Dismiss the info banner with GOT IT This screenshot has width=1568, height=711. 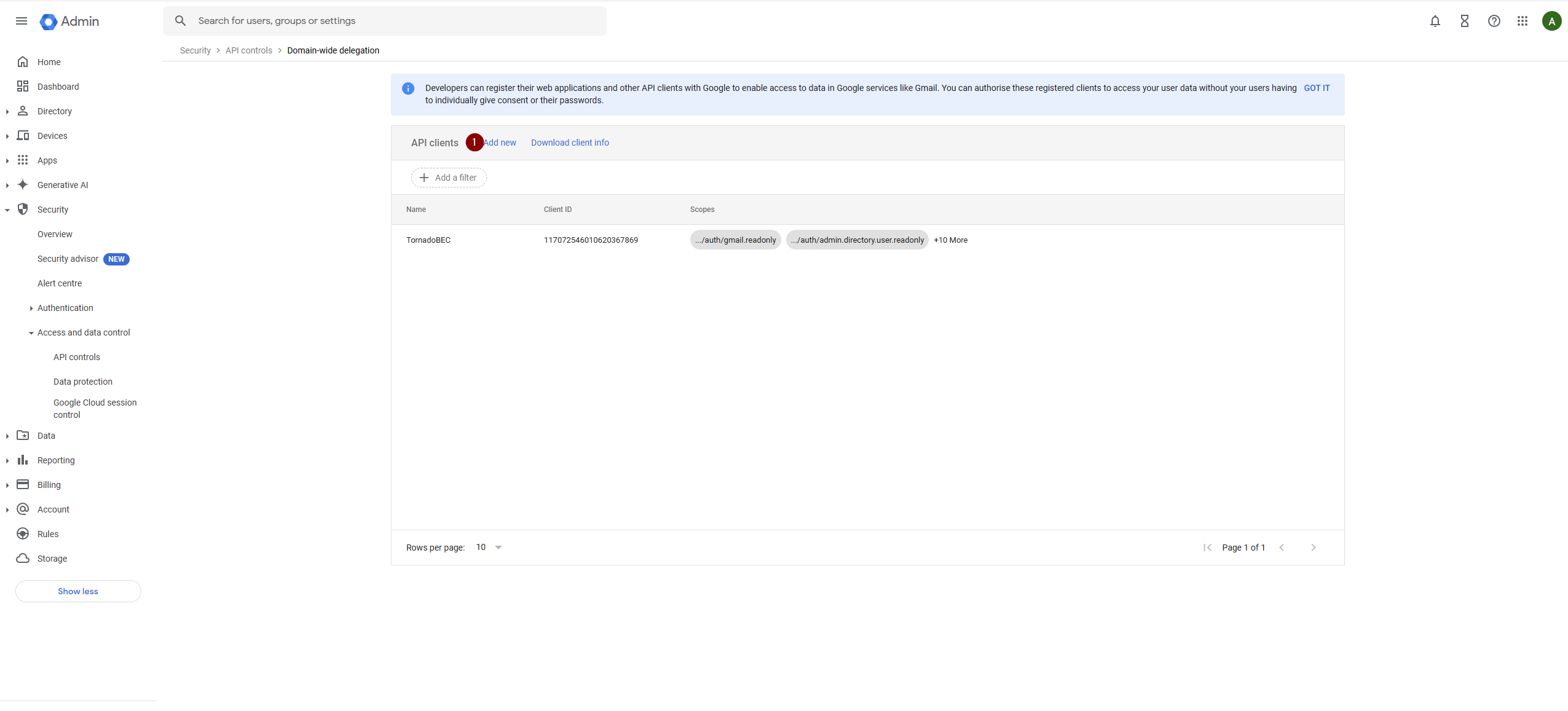(1317, 88)
